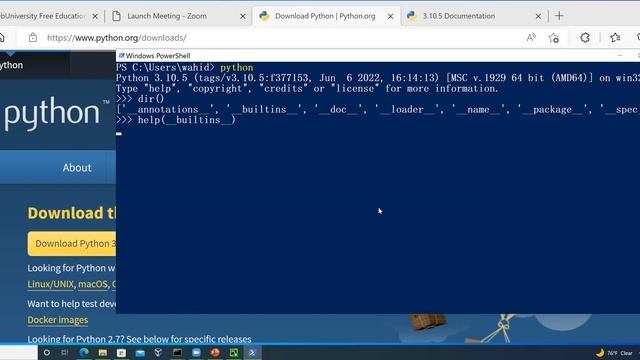The width and height of the screenshot is (640, 360).
Task: Open the green screen-capture app taskbar icon
Action: 234,353
